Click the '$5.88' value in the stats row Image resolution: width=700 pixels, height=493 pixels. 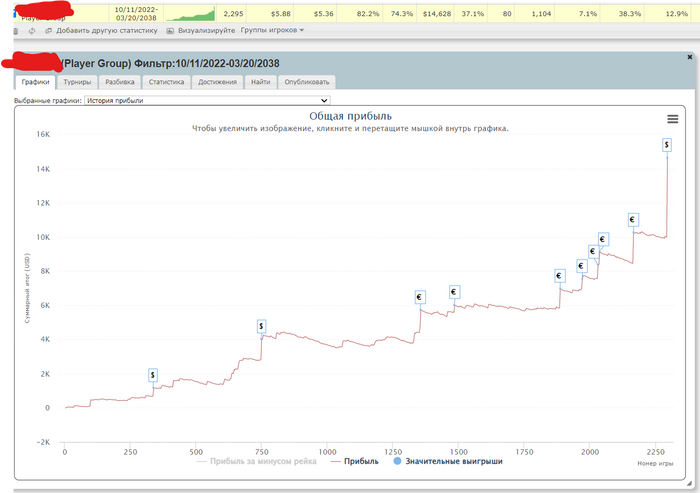[280, 14]
